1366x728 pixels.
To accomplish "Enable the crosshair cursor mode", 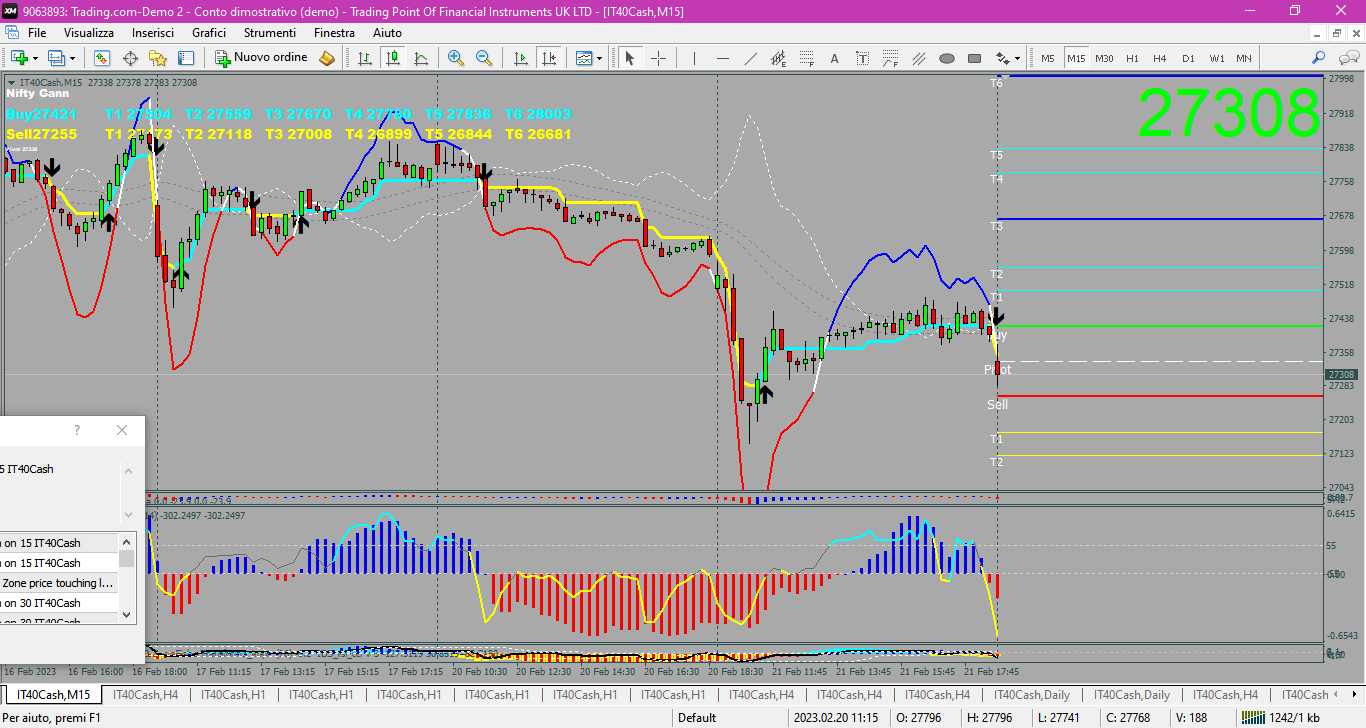I will pyautogui.click(x=658, y=58).
